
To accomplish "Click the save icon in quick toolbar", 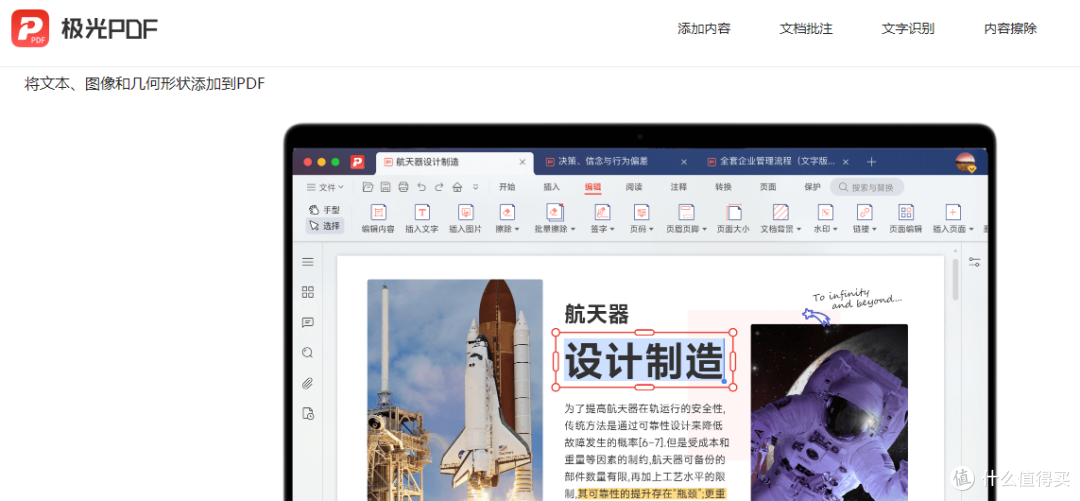I will pyautogui.click(x=386, y=187).
